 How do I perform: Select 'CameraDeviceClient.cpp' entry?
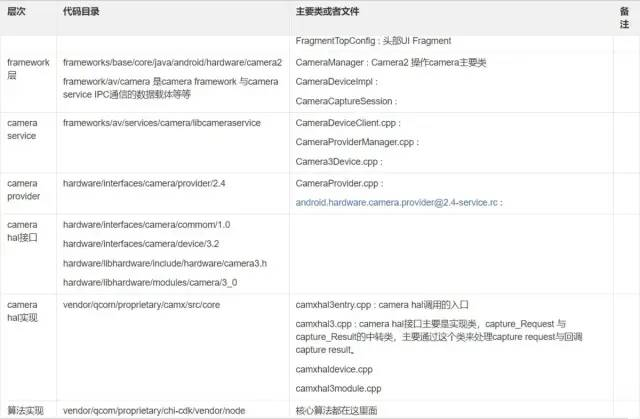click(x=348, y=123)
